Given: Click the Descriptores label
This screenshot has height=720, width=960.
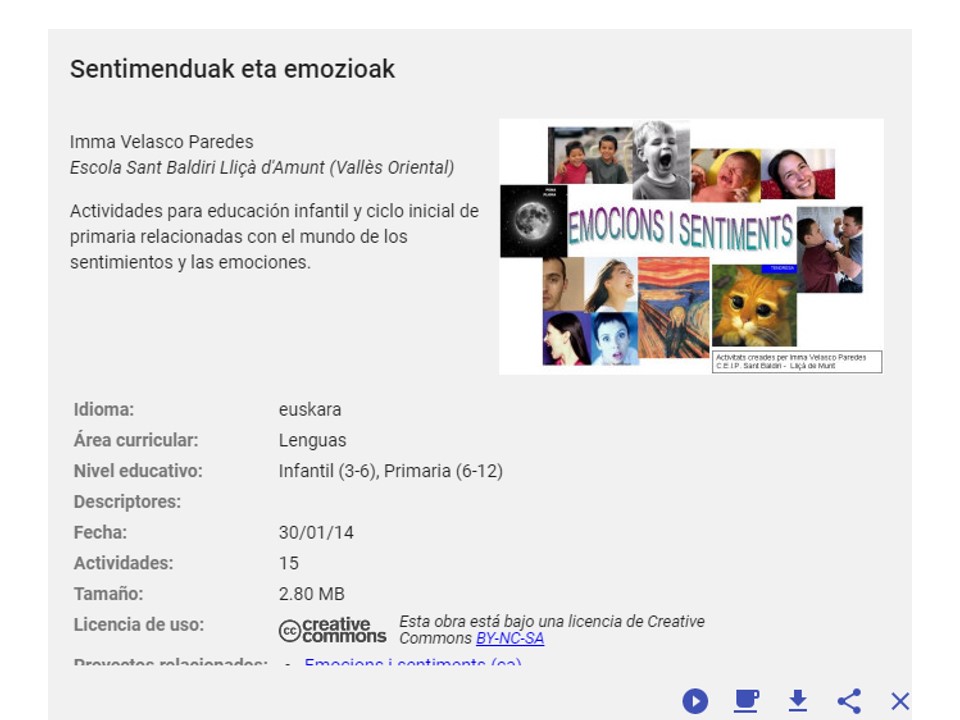Looking at the screenshot, I should (127, 501).
